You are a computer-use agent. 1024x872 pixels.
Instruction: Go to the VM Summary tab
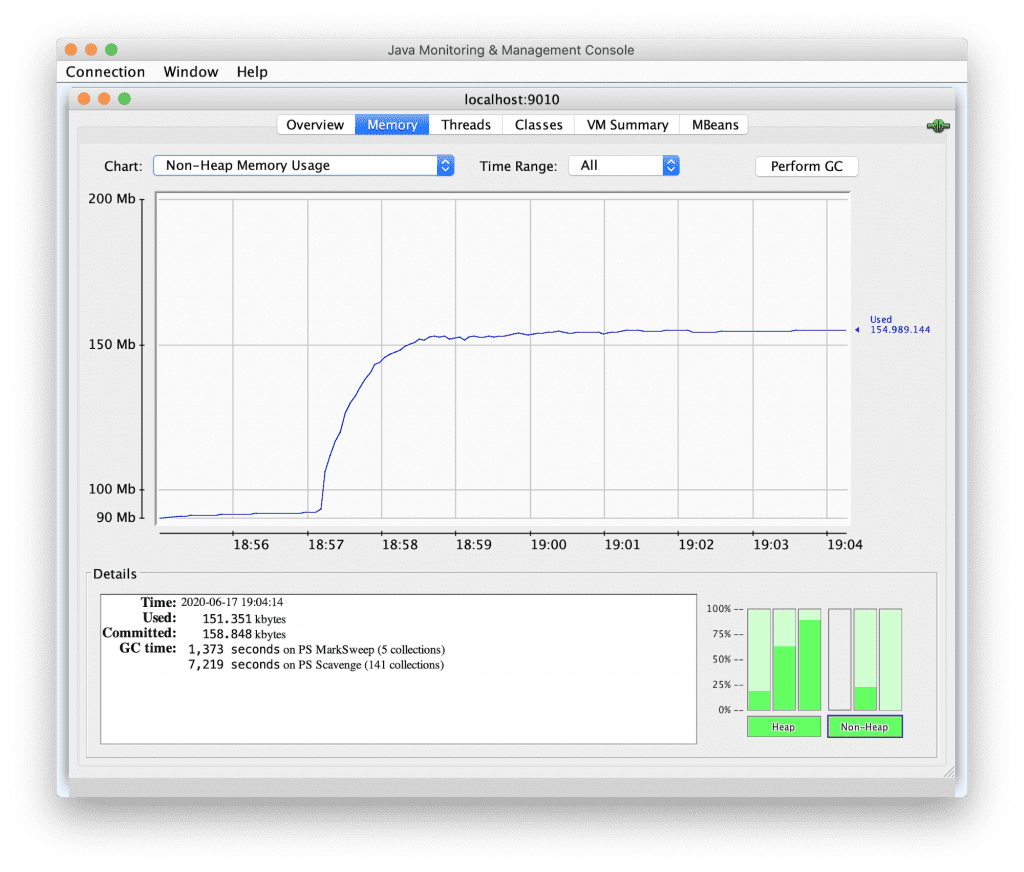pos(627,125)
